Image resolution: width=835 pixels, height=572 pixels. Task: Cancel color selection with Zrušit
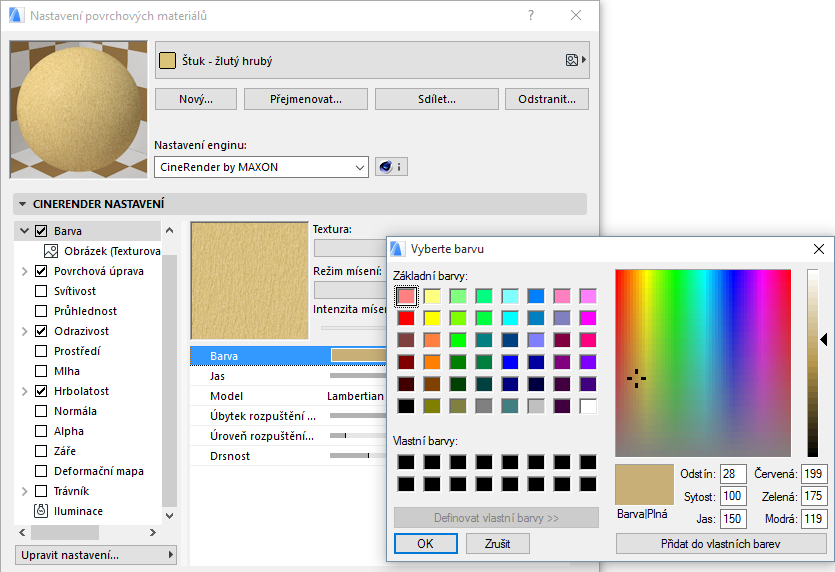point(497,544)
